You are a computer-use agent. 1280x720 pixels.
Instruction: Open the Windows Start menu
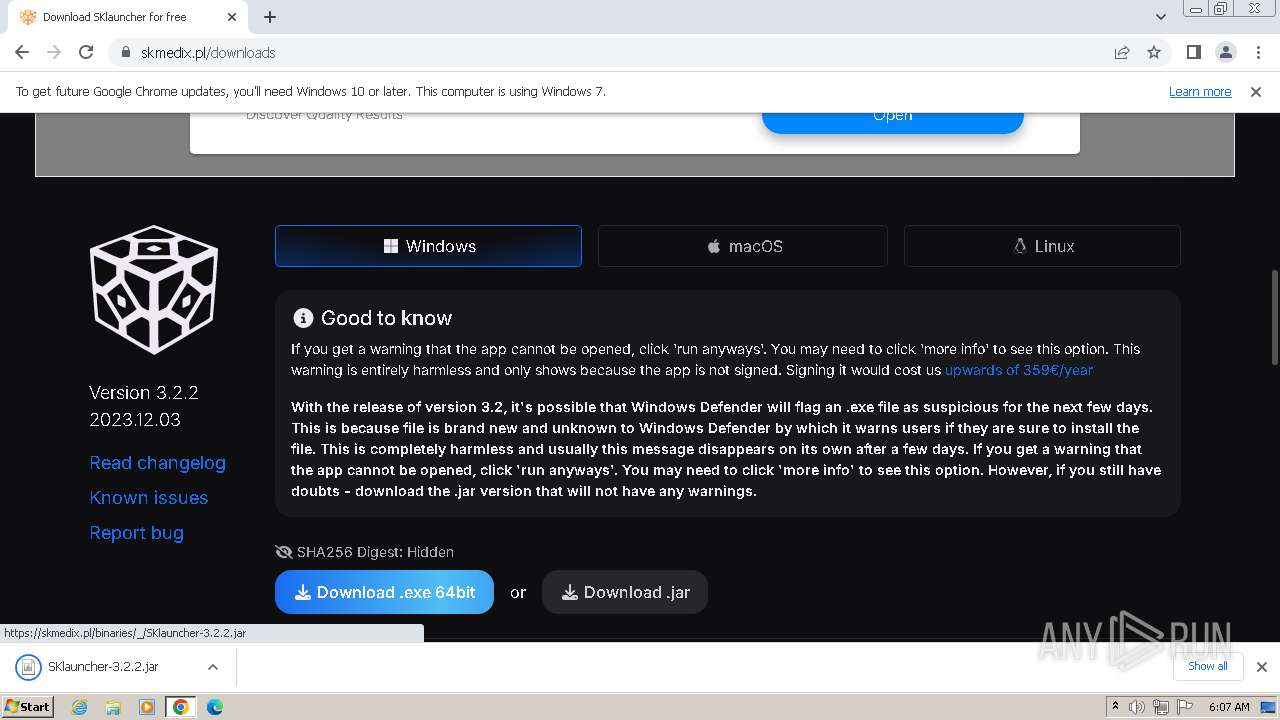pos(27,706)
